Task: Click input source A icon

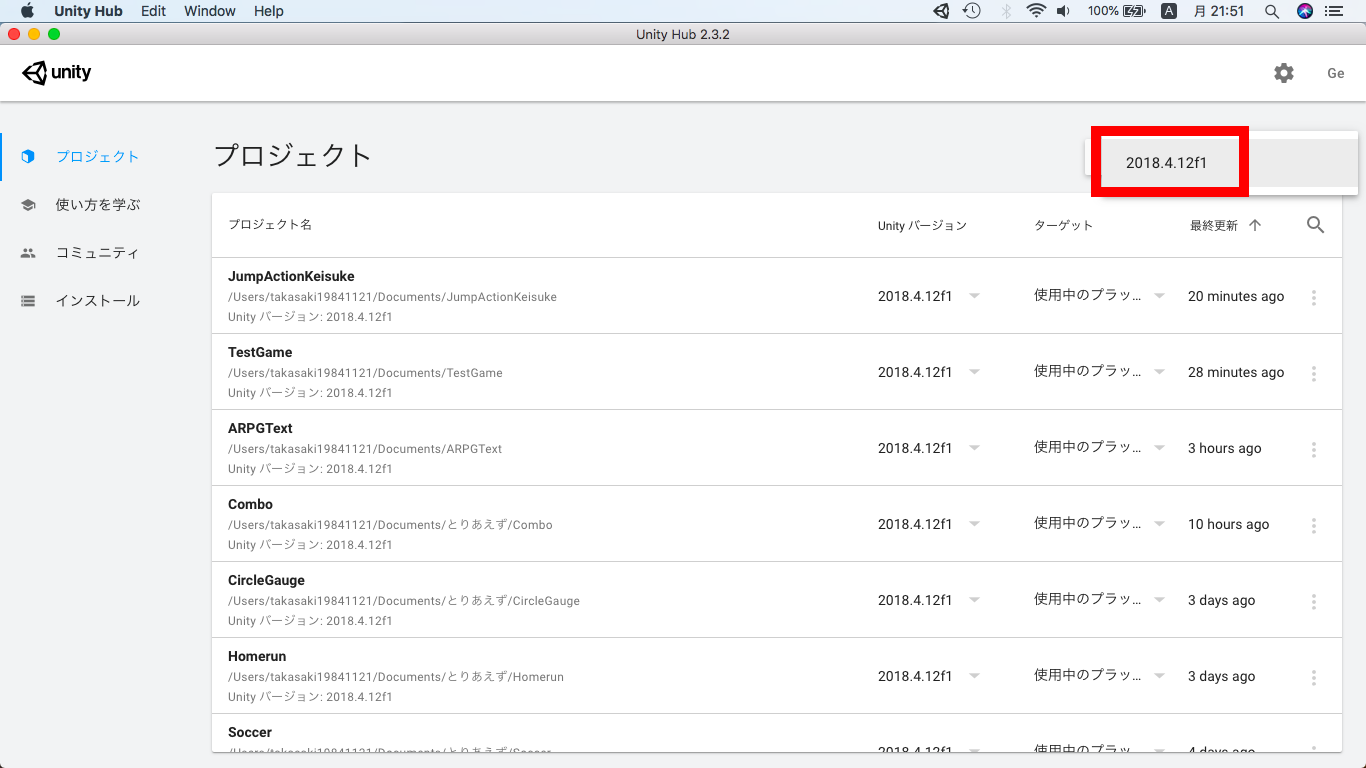Action: click(x=1169, y=11)
